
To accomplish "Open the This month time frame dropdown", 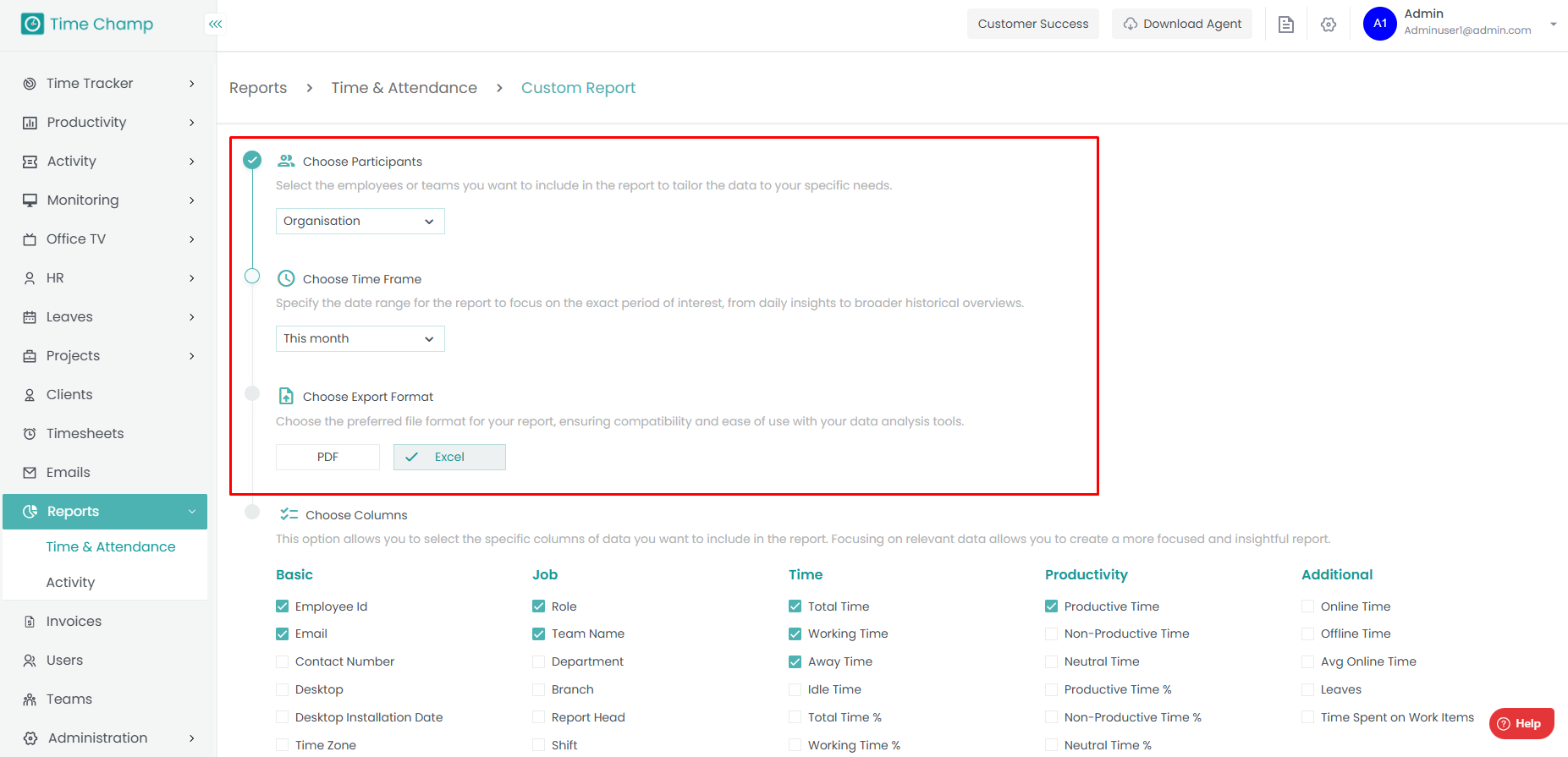I will coord(360,338).
